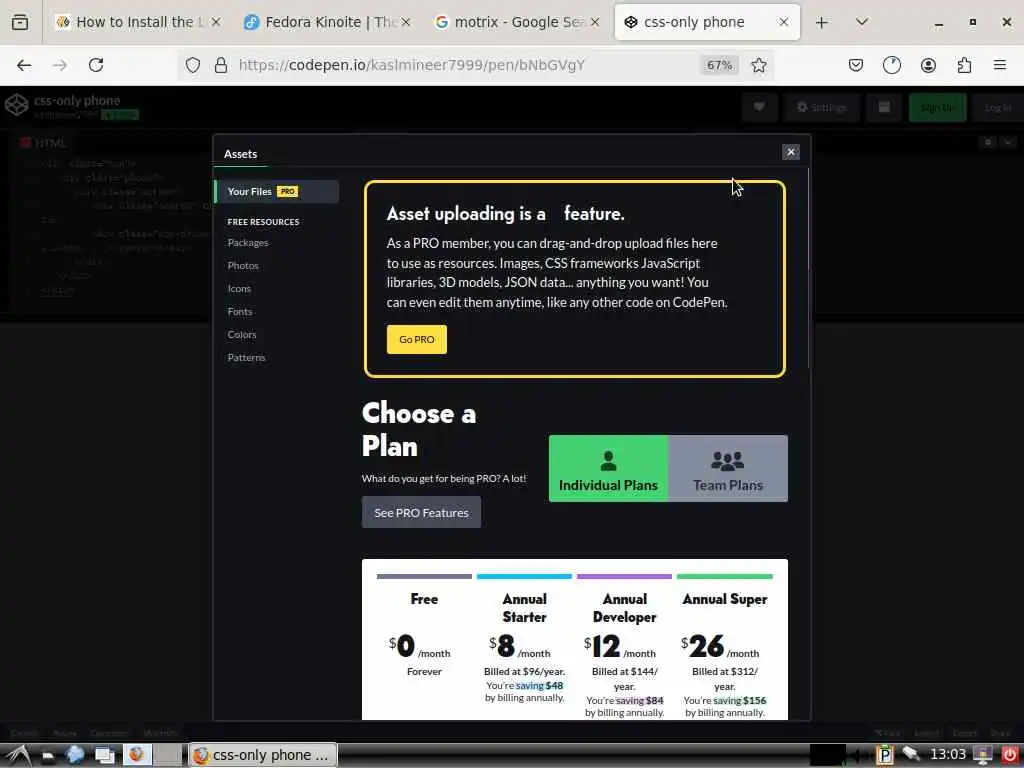Click the taskbar web browser globe icon
Screen dimensions: 1024x768
click(76, 755)
